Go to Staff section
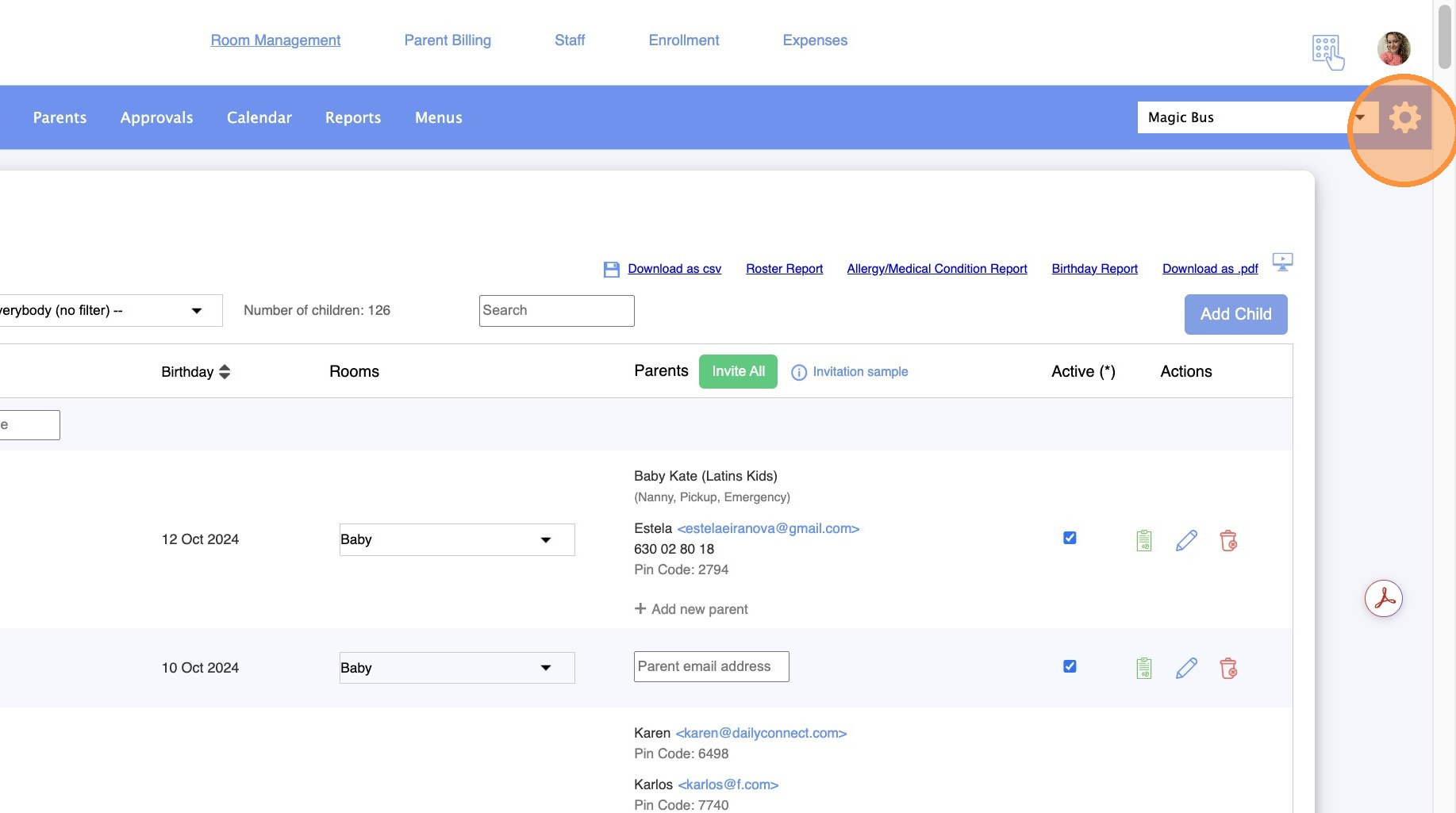Image resolution: width=1456 pixels, height=813 pixels. 570,40
